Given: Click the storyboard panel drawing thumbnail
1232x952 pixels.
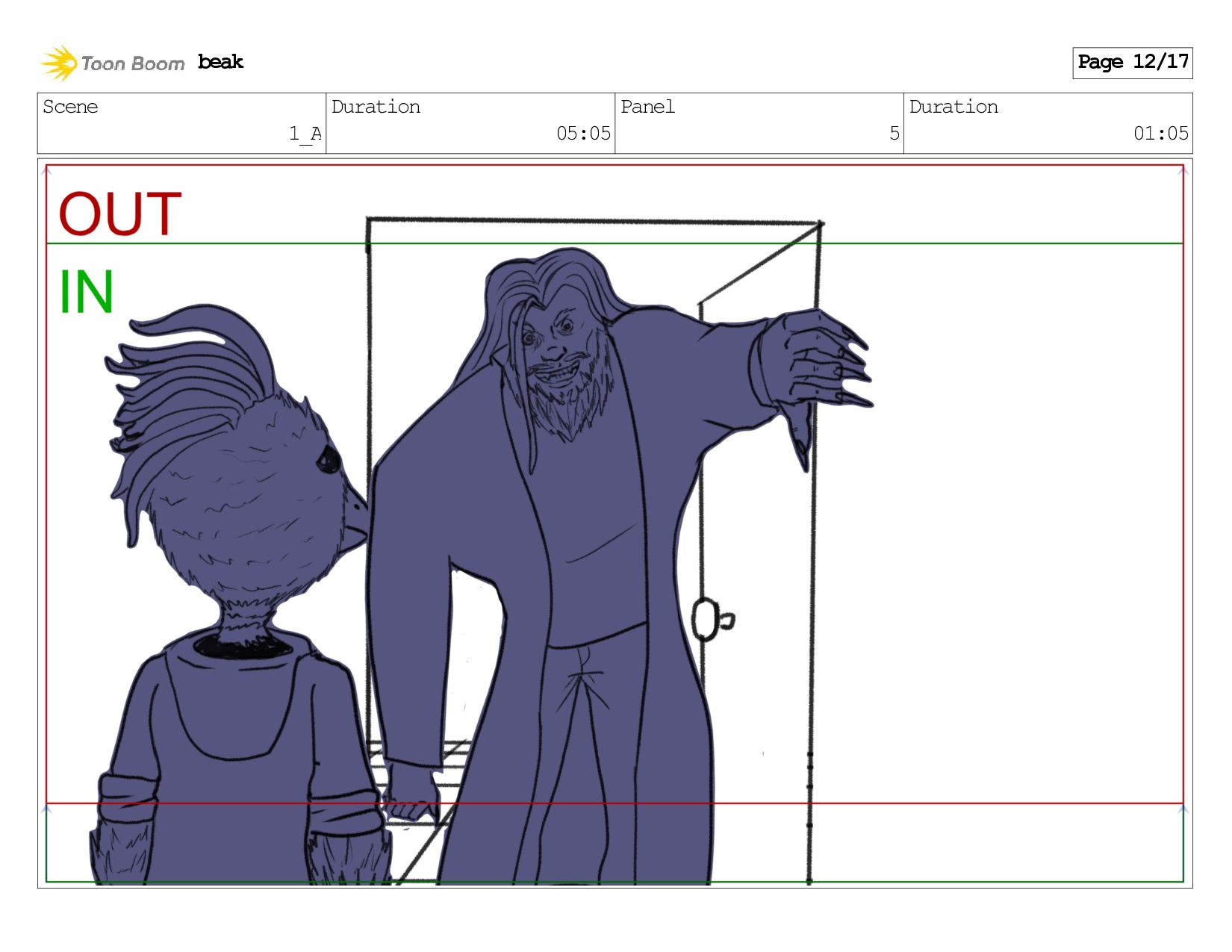Looking at the screenshot, I should [x=615, y=523].
